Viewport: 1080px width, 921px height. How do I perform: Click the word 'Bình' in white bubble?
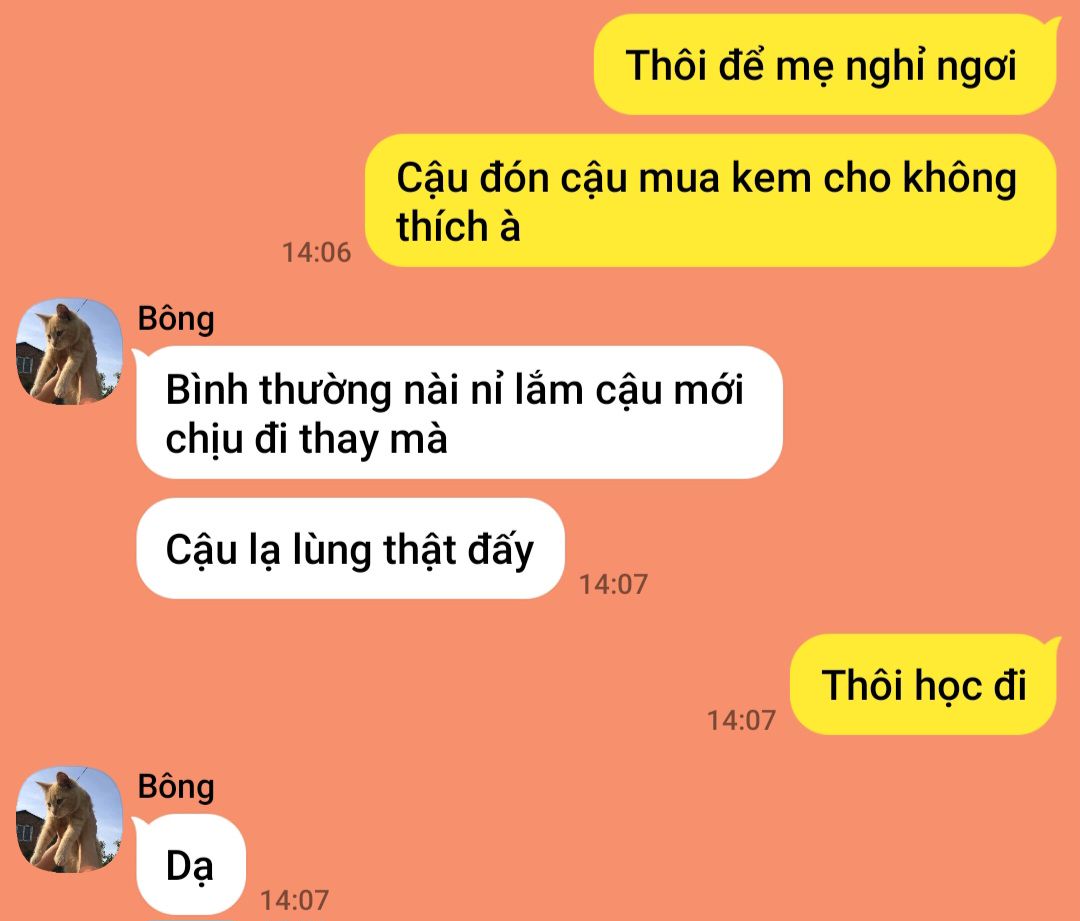tap(207, 390)
